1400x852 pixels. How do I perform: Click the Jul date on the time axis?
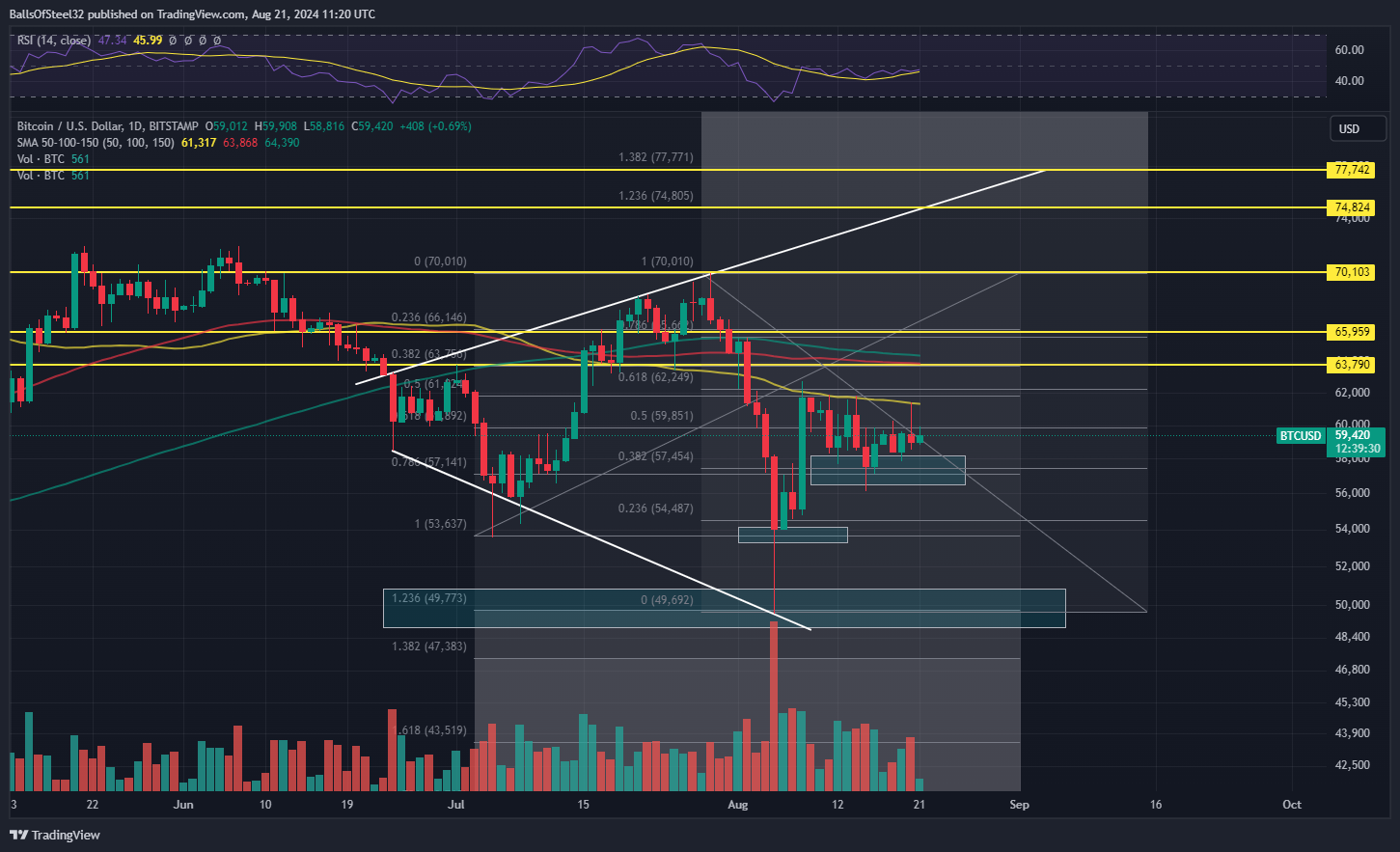pyautogui.click(x=456, y=805)
